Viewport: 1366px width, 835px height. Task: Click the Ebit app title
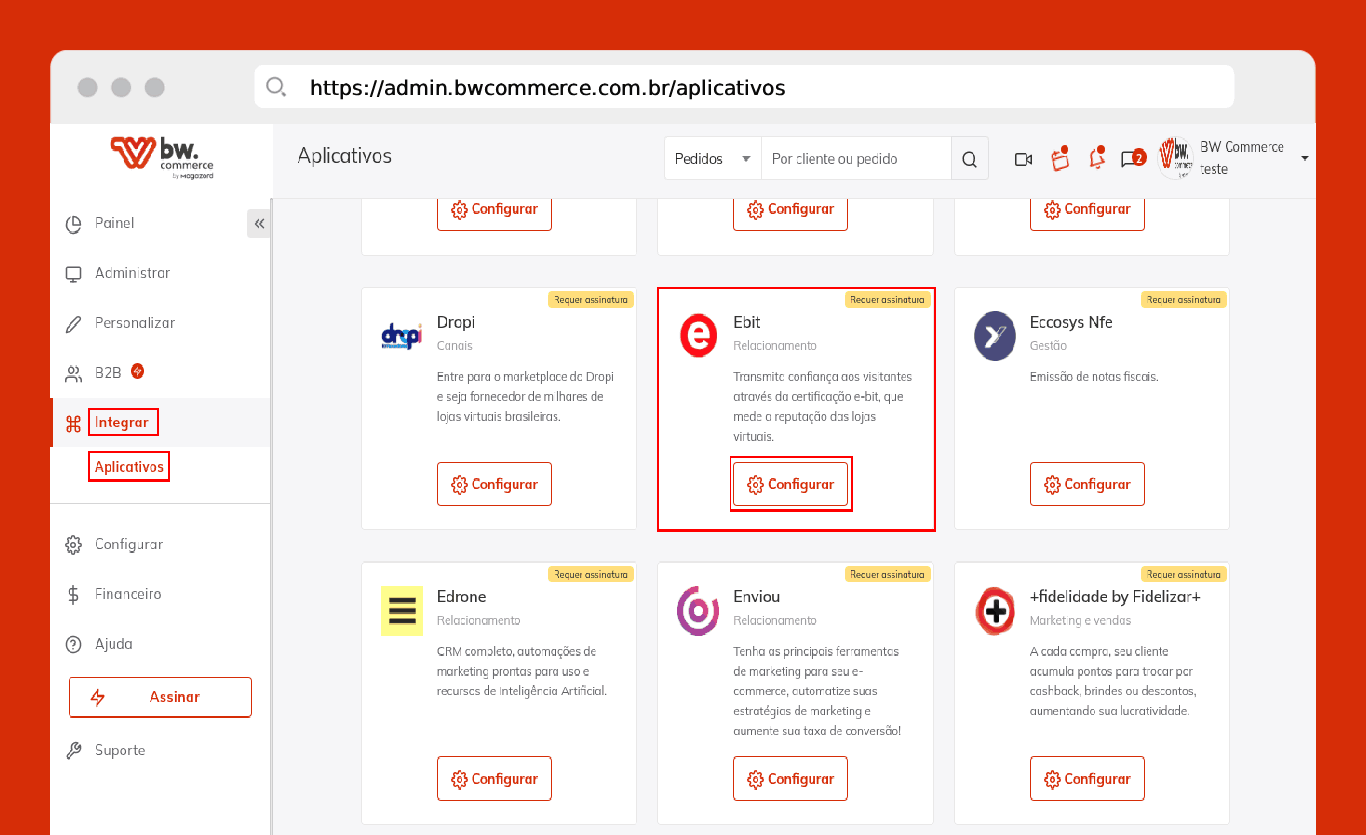[x=747, y=322]
